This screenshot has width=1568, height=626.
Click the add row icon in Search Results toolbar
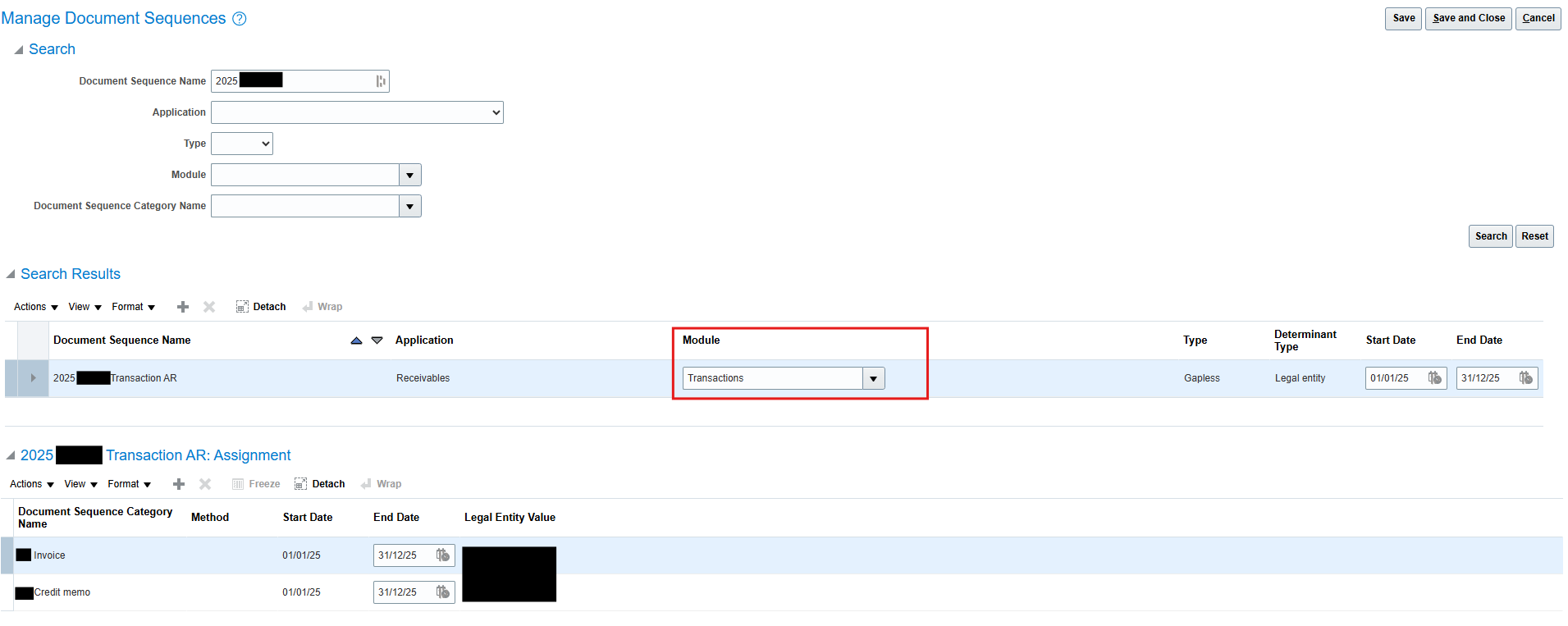(183, 307)
